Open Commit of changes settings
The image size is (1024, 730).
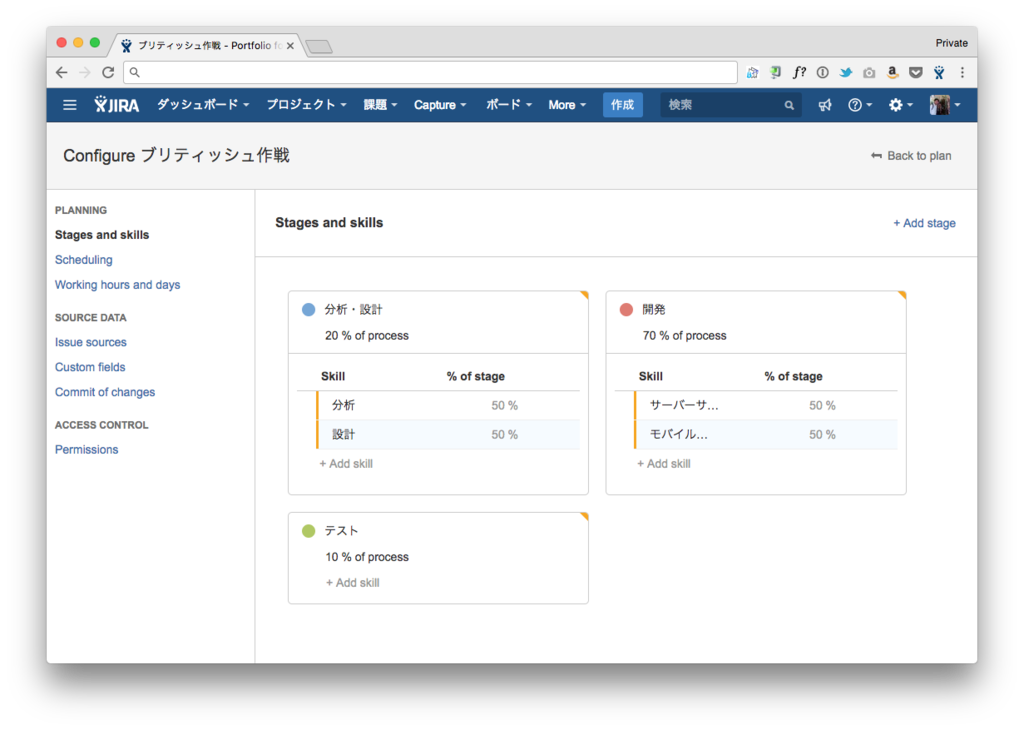105,392
